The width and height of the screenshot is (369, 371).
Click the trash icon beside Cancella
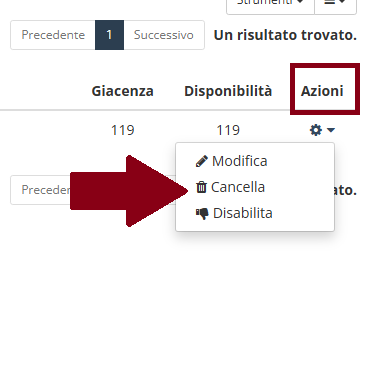pos(201,187)
